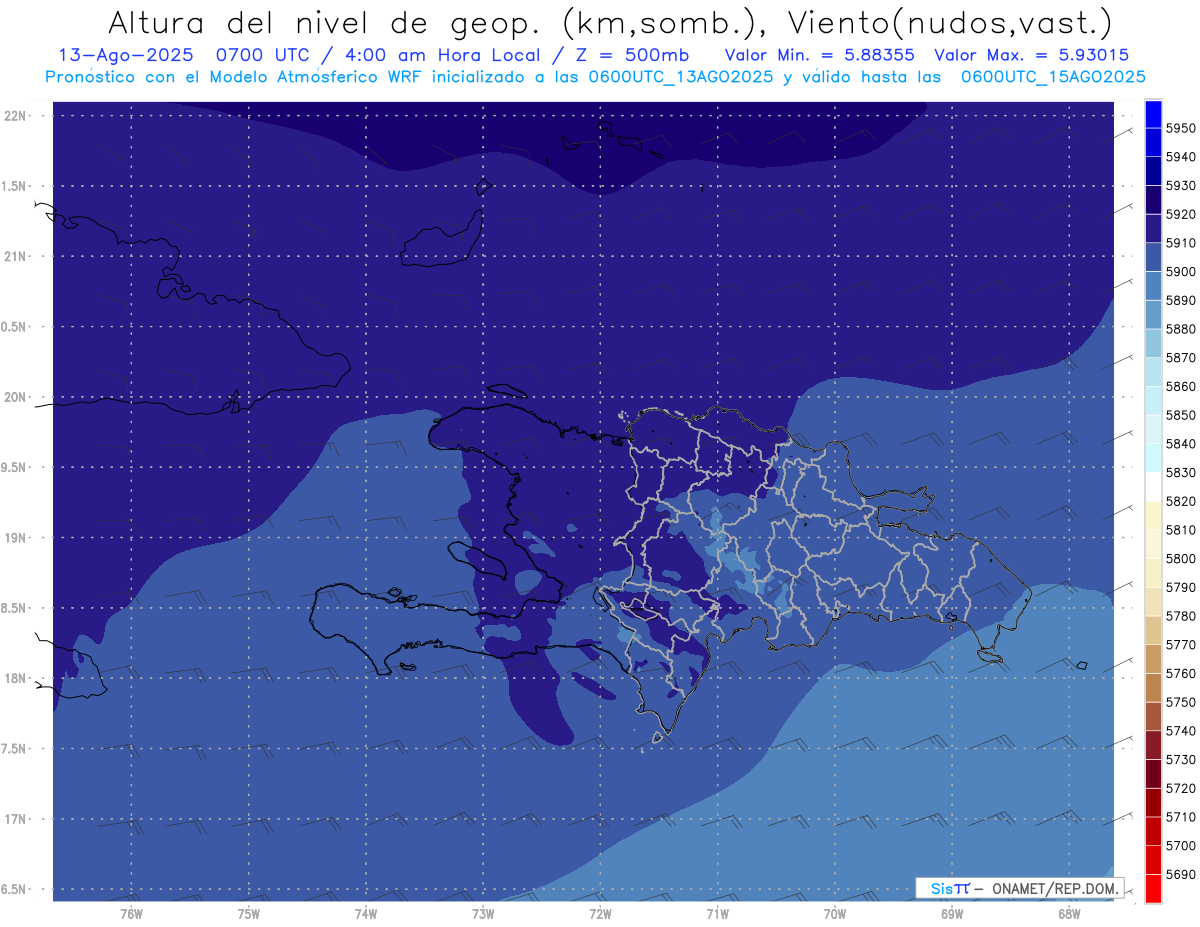The image size is (1200, 927).
Task: Select the valid-until stamp '0600UTC_15AGO2025'
Action: pos(1053,76)
